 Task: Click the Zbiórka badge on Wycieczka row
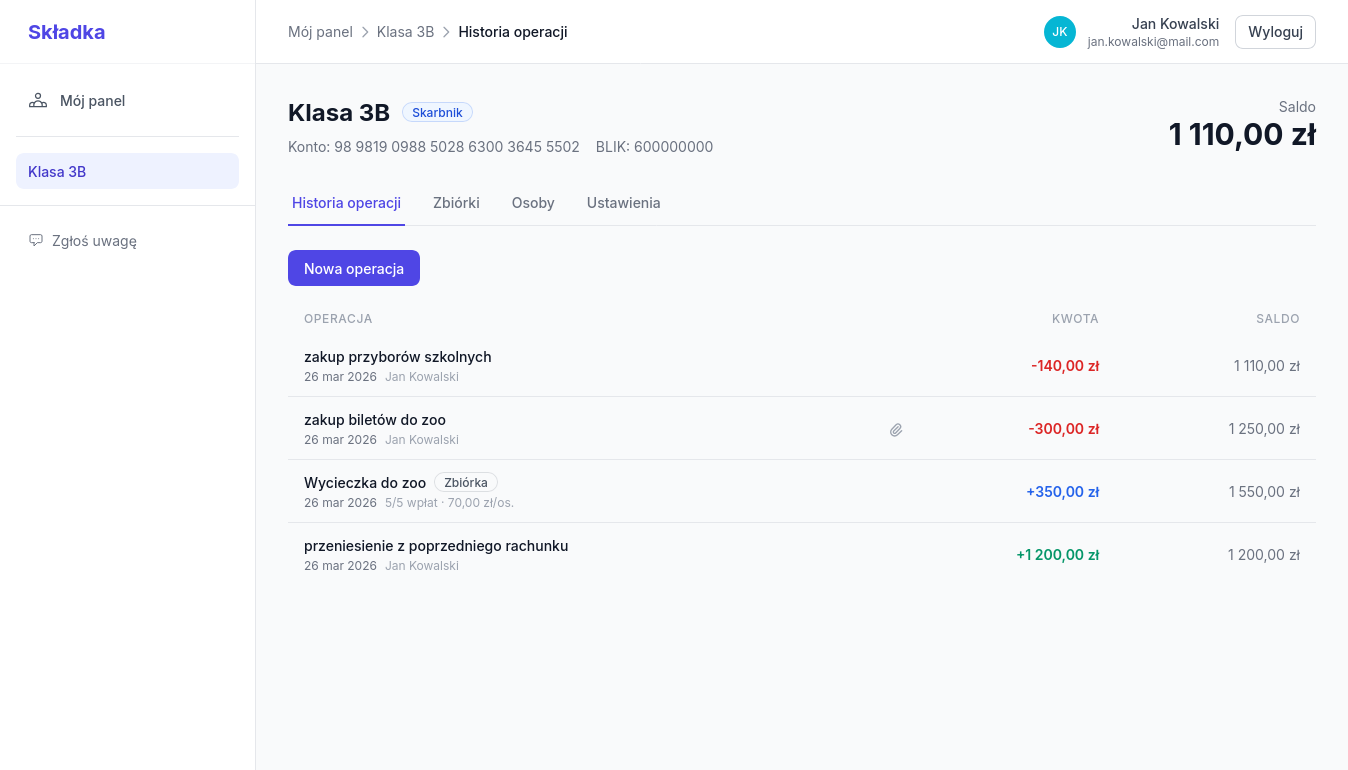[465, 483]
